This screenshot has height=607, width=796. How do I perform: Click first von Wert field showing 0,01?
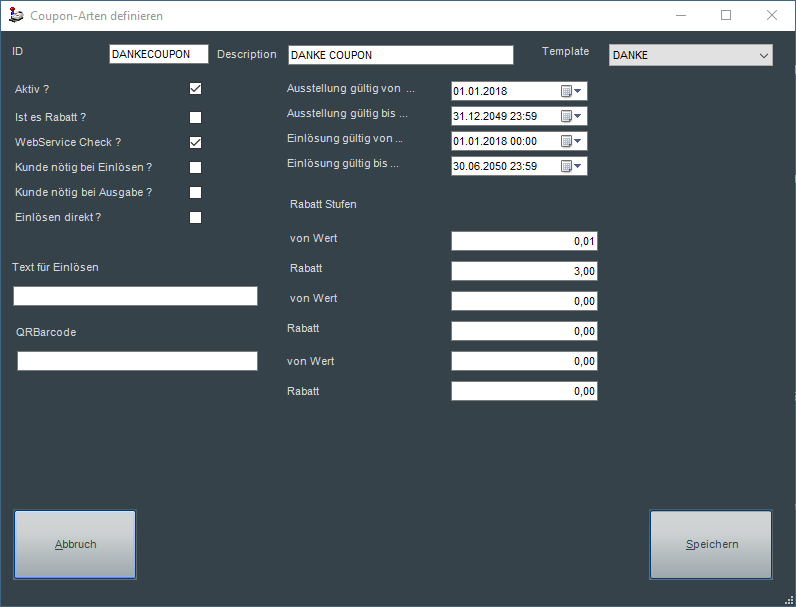click(x=524, y=241)
